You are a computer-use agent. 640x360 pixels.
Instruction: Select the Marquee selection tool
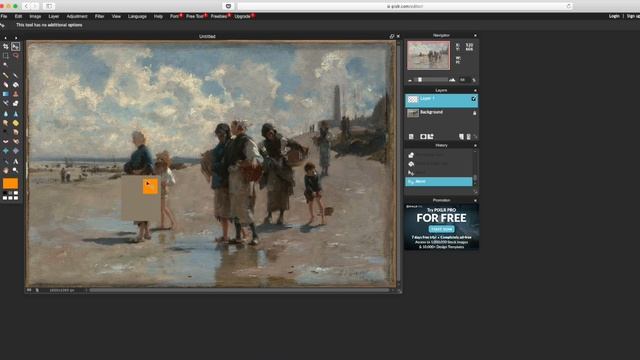pyautogui.click(x=5, y=56)
